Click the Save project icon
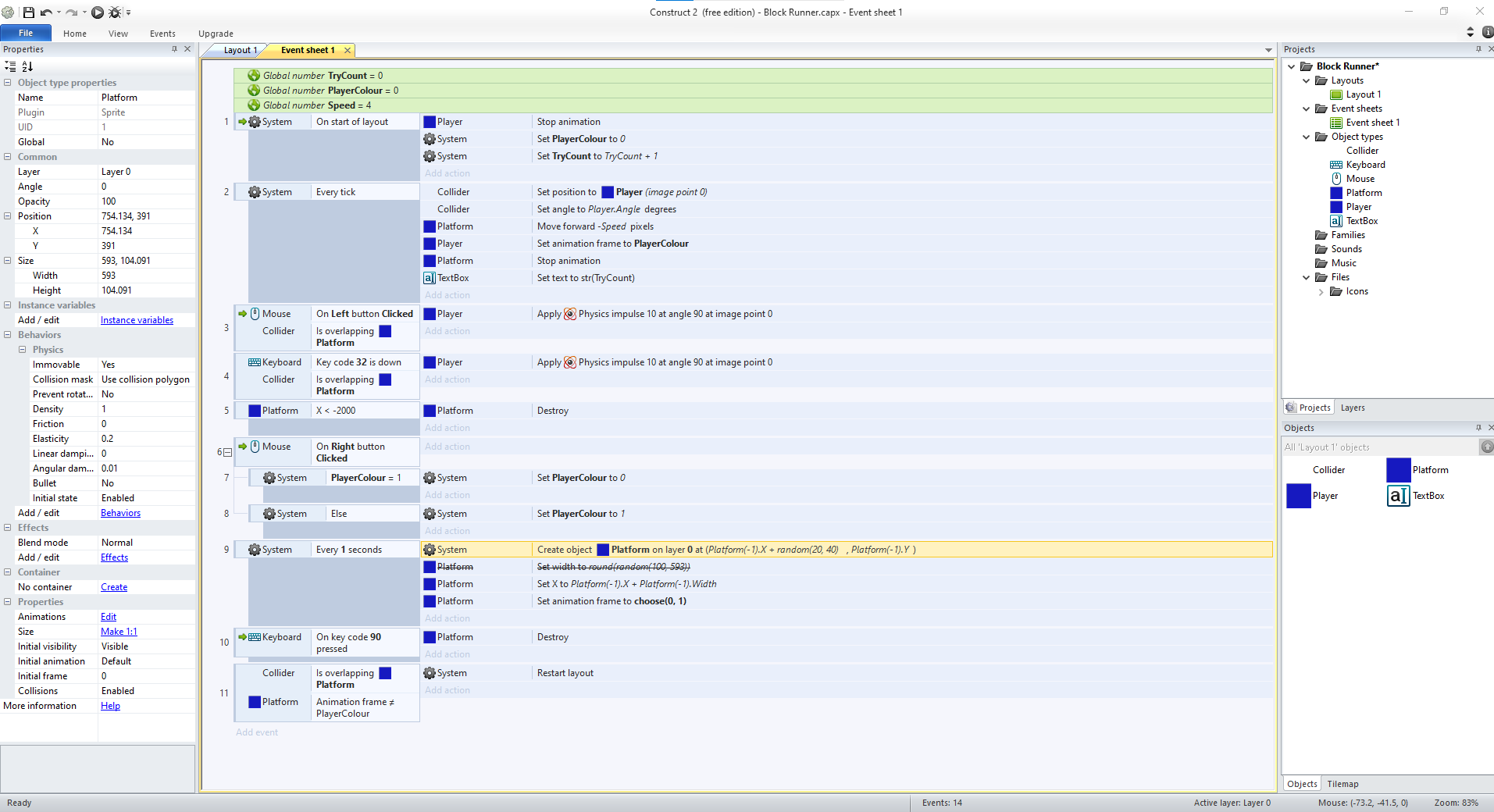The image size is (1494, 812). click(28, 12)
